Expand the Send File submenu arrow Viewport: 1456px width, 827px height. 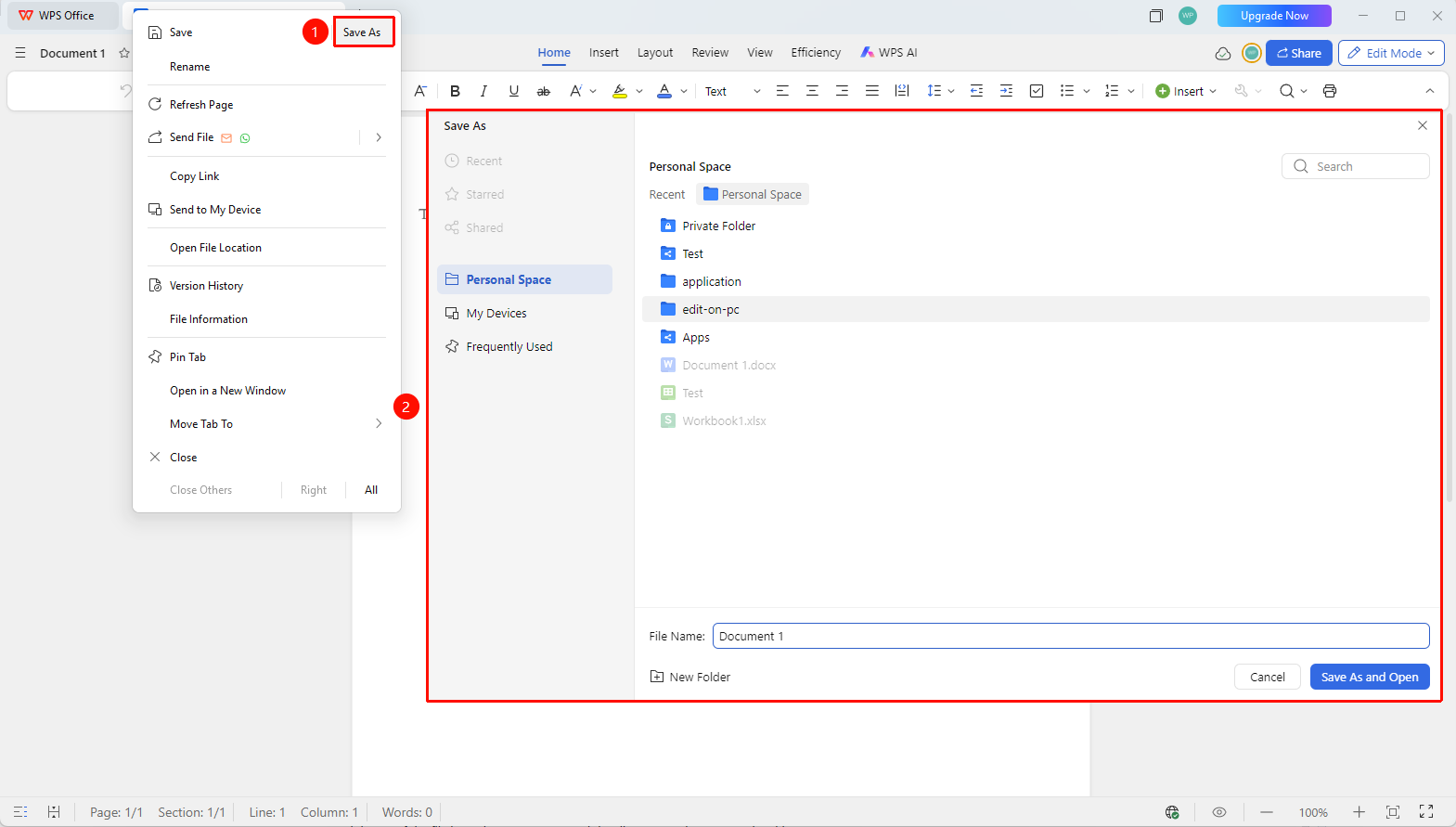(379, 137)
